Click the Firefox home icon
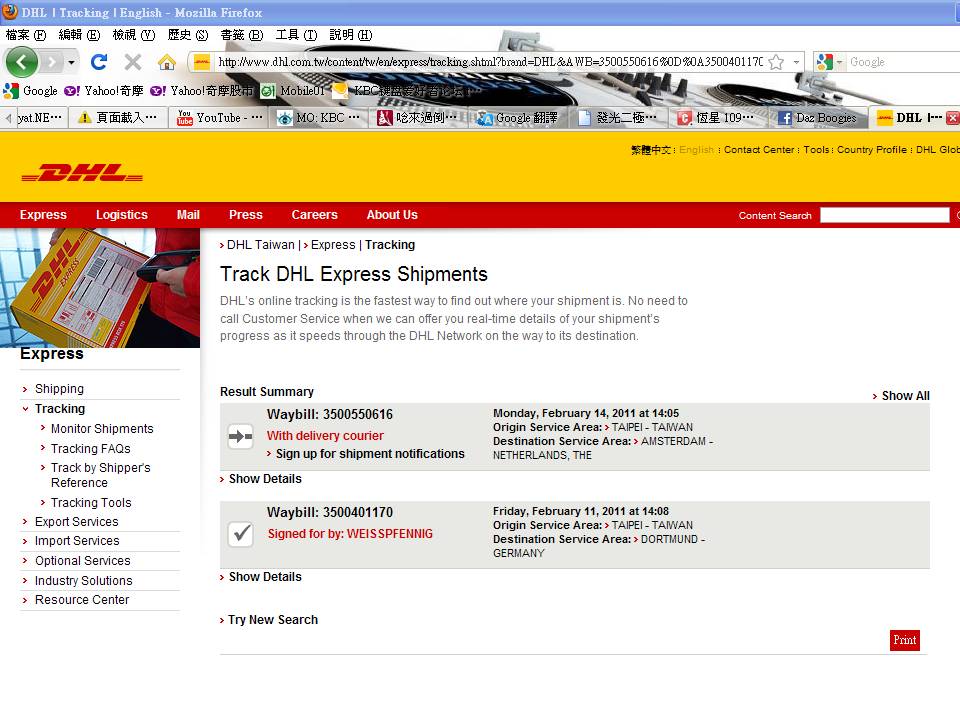 click(166, 61)
